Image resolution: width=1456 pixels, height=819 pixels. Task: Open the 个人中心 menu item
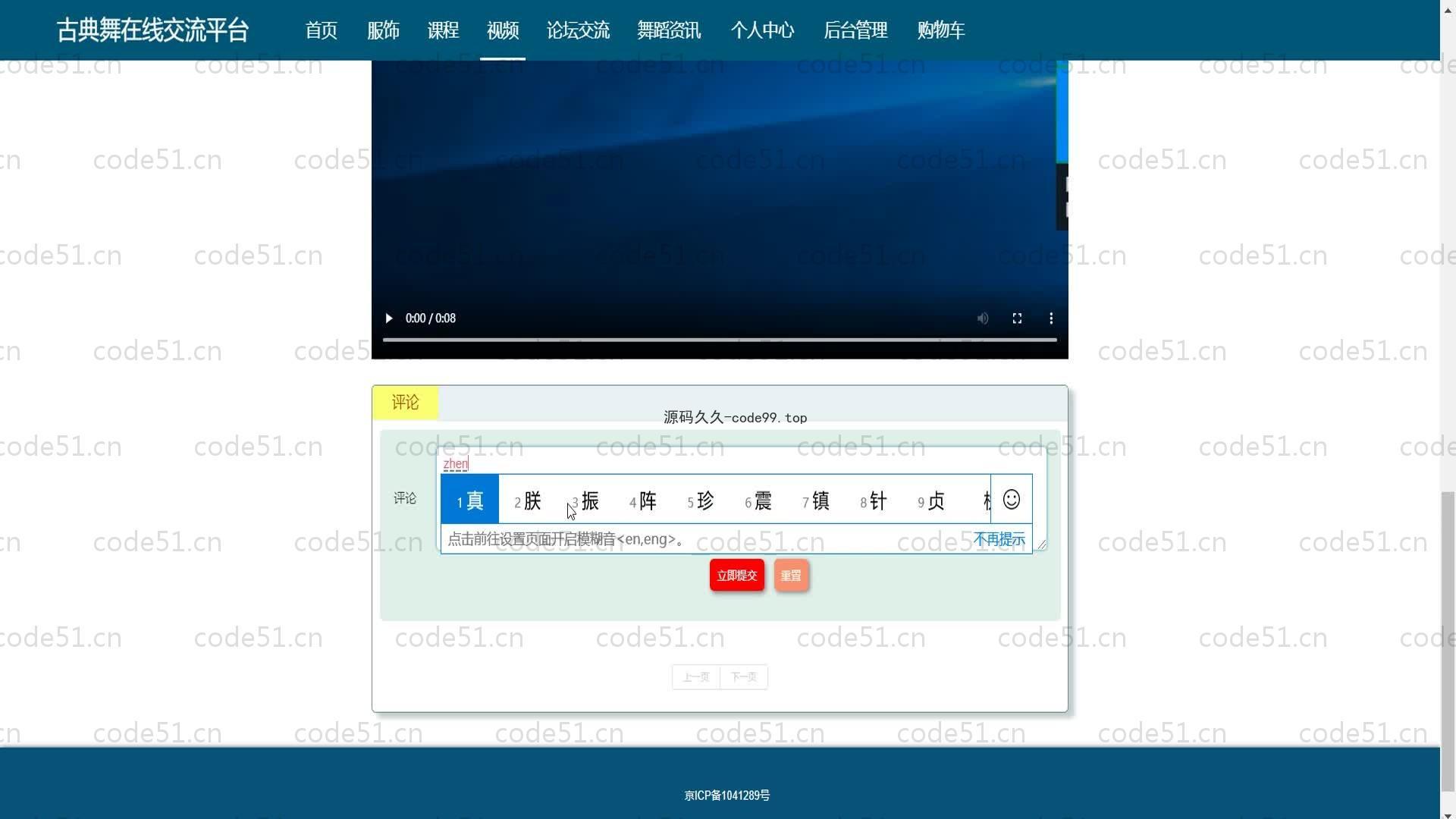(762, 30)
